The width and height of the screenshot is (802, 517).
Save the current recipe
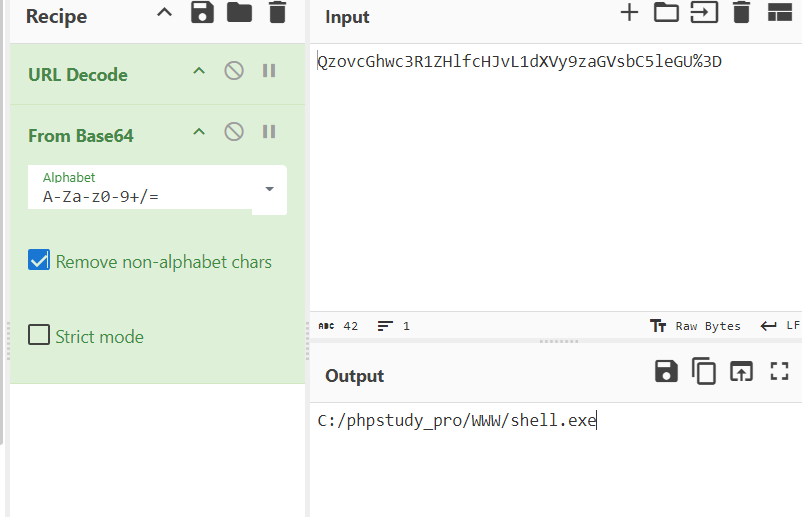[x=202, y=13]
